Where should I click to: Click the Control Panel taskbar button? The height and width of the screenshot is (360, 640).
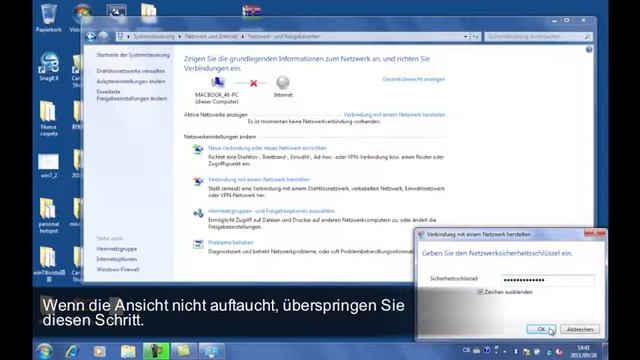[x=211, y=351]
